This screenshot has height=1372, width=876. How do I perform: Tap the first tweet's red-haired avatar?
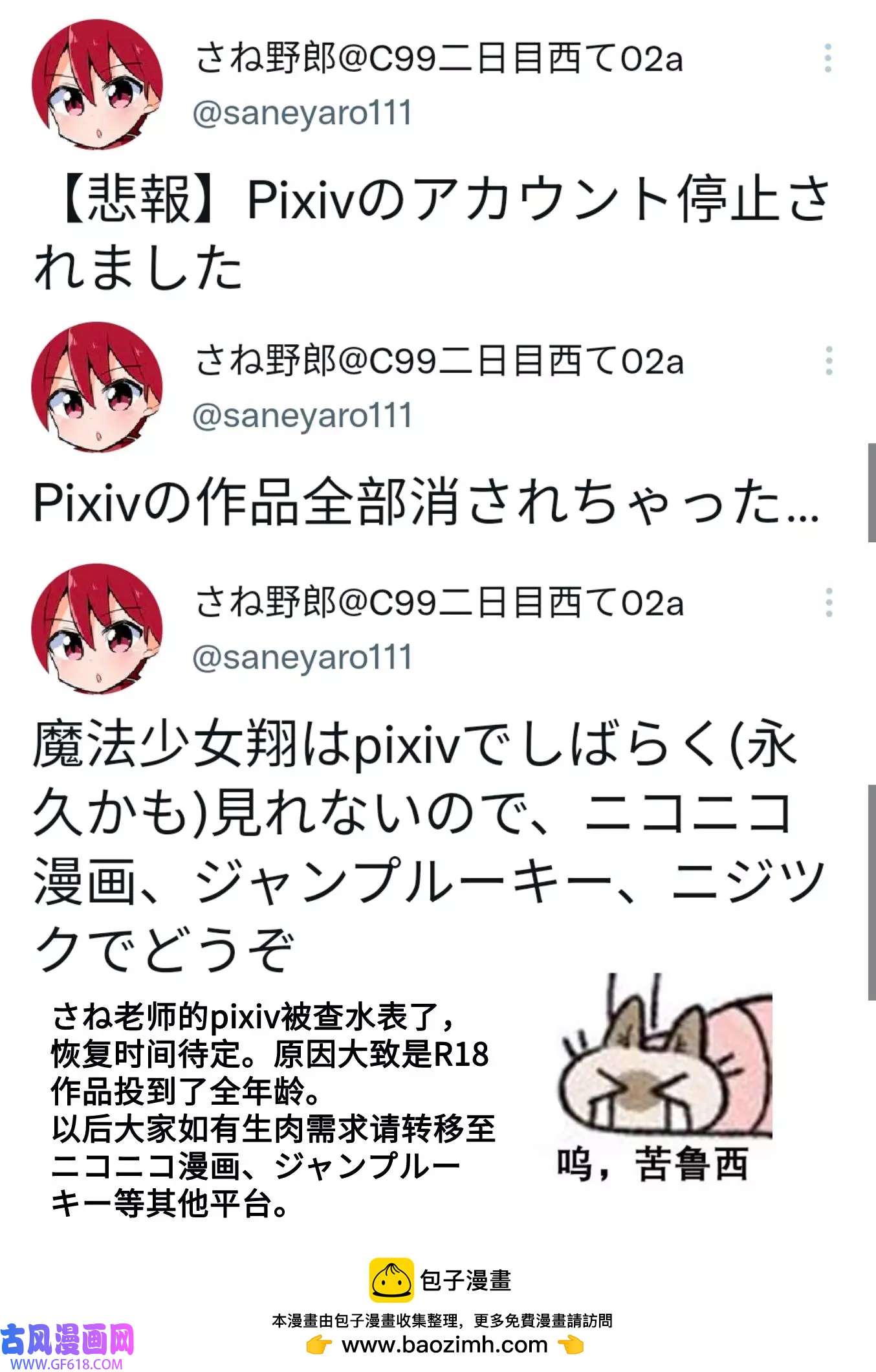pyautogui.click(x=97, y=84)
